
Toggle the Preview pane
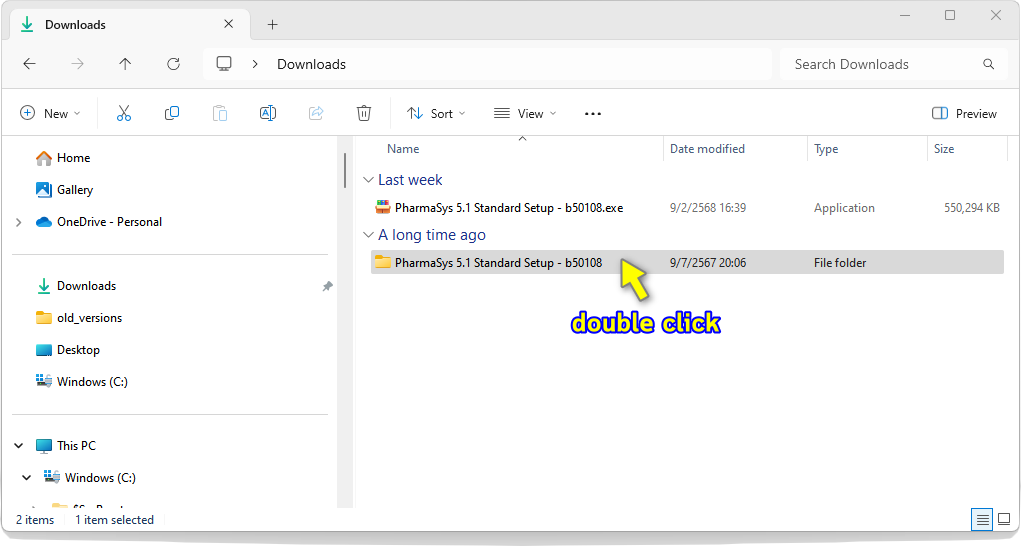[x=964, y=113]
